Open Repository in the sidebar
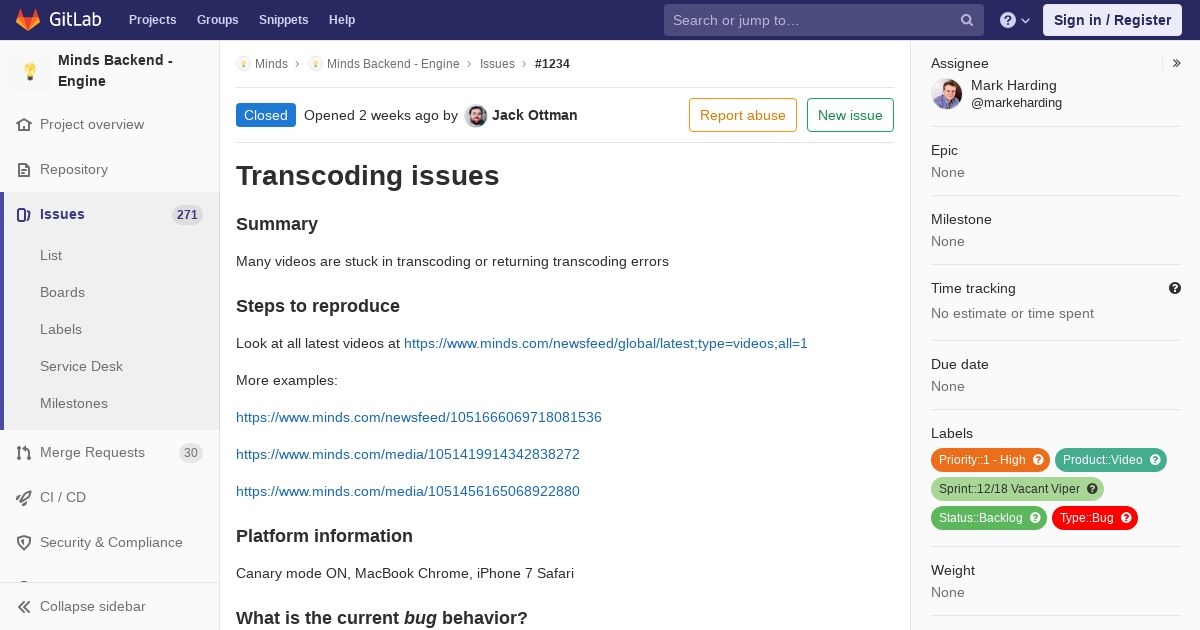 (x=109, y=170)
